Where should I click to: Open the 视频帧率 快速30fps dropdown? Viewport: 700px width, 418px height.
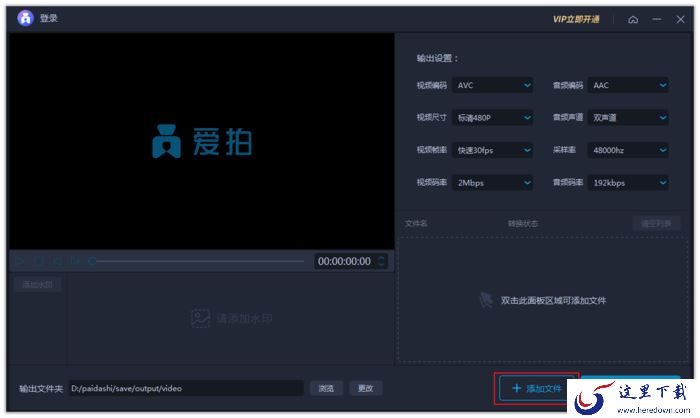[492, 150]
